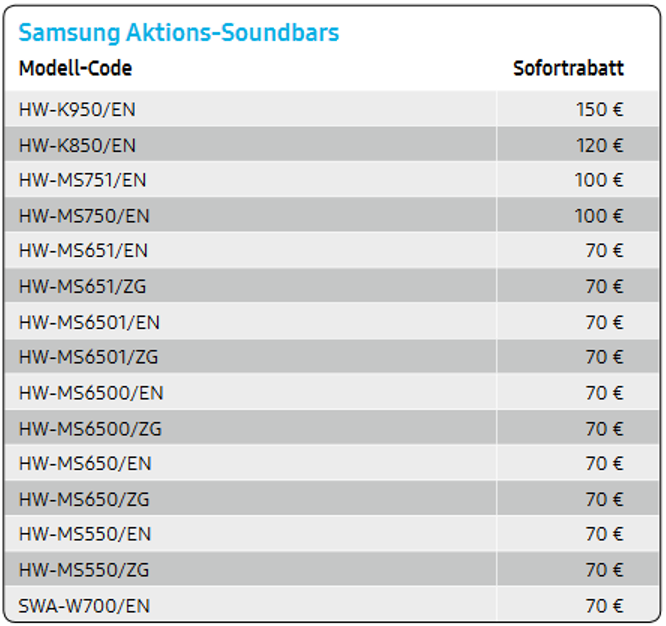The width and height of the screenshot is (666, 626).
Task: Select the HW-MS550/EN model code
Action: [84, 534]
